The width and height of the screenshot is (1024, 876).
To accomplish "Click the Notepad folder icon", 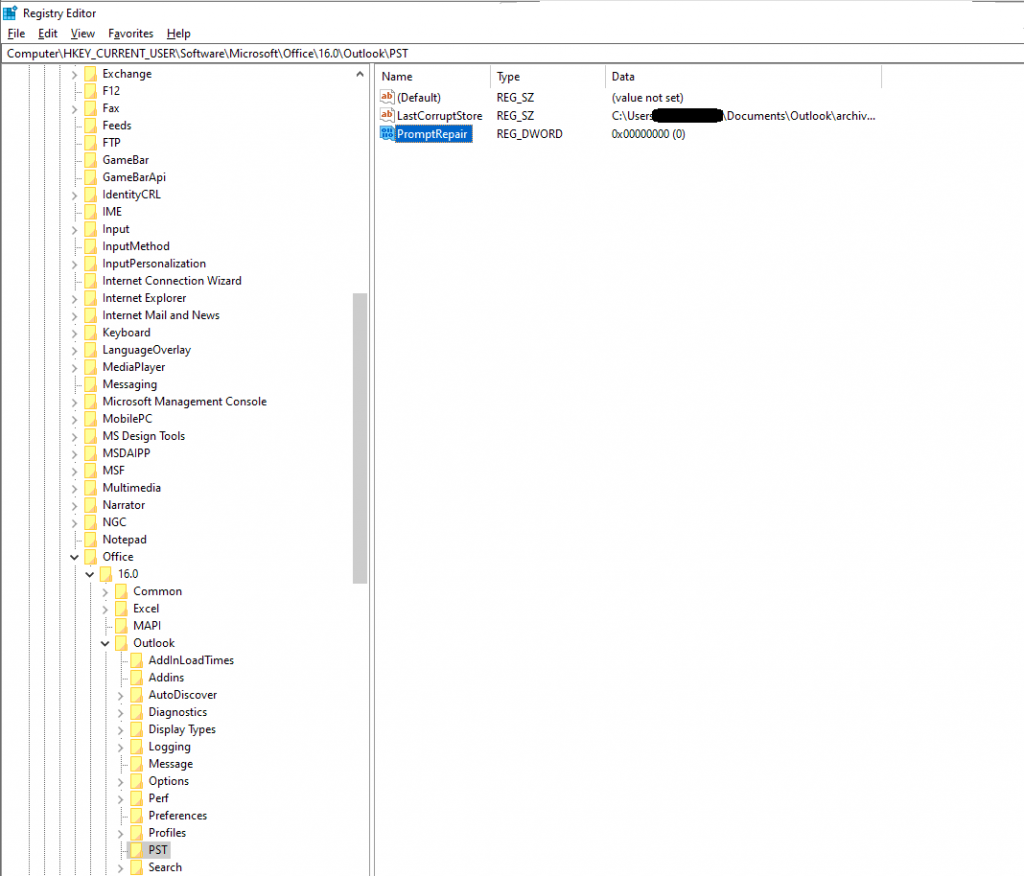I will 91,540.
